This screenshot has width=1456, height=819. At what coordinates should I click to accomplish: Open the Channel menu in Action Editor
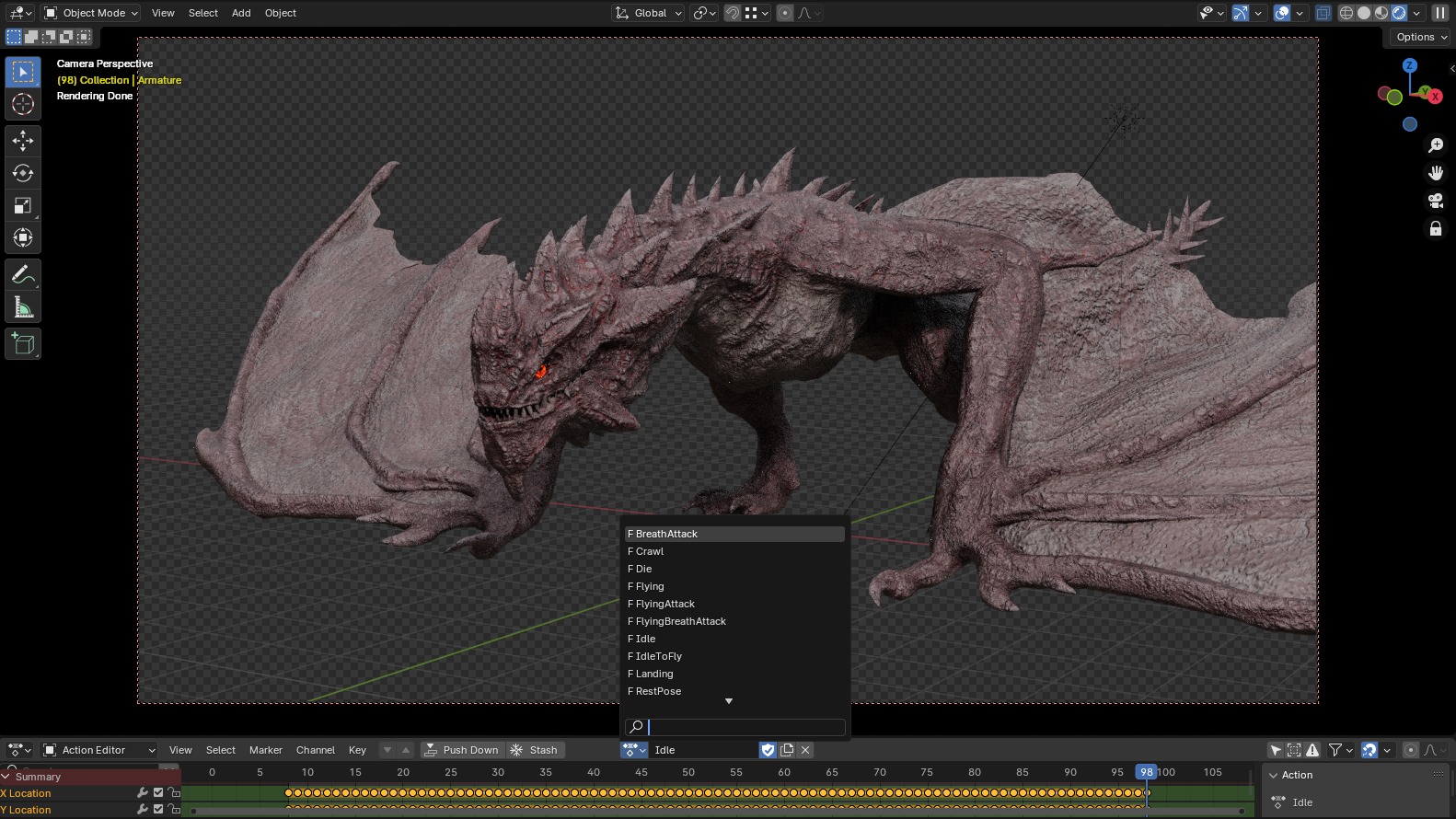pyautogui.click(x=316, y=750)
